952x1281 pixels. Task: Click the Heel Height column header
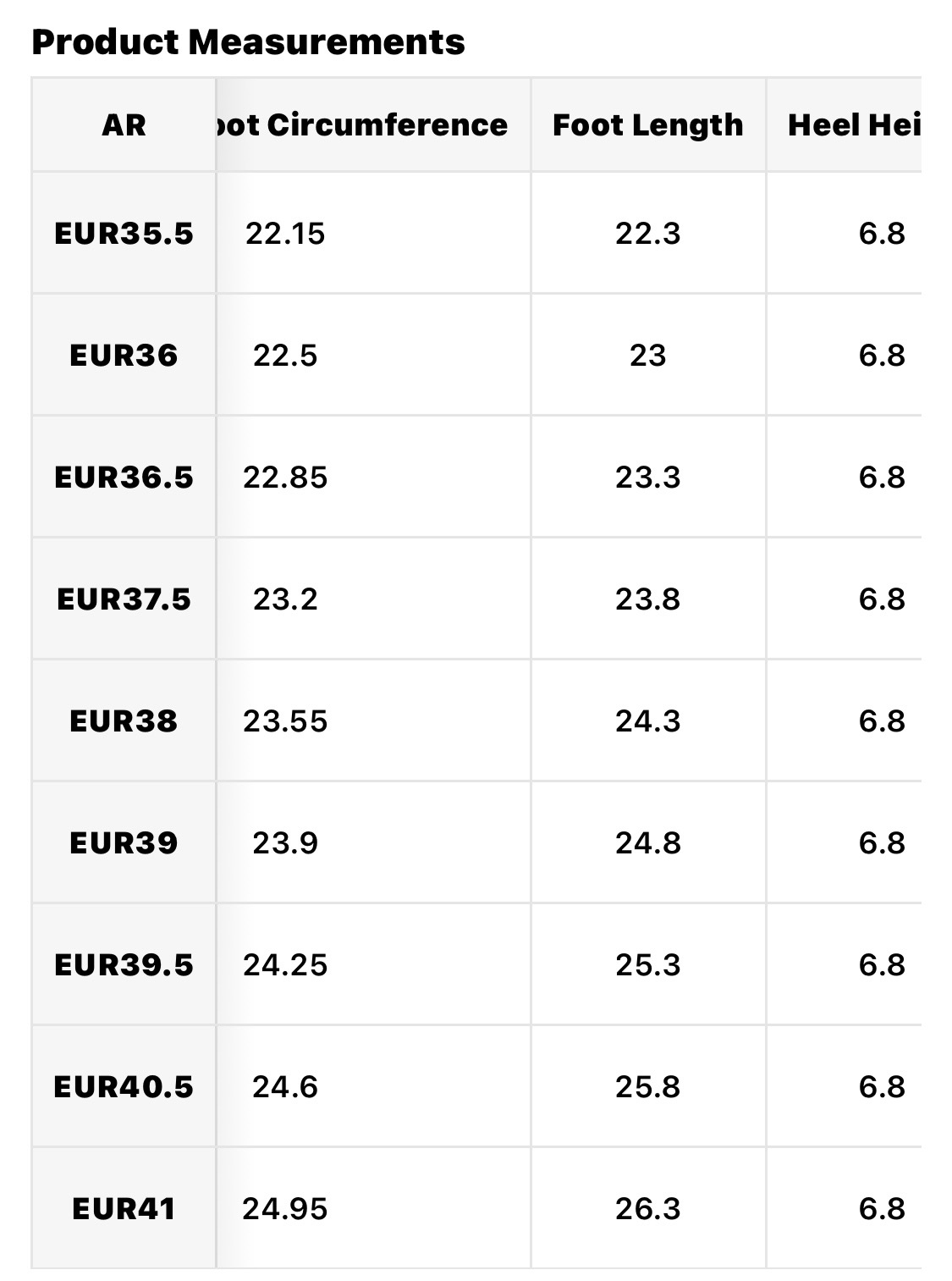[853, 125]
